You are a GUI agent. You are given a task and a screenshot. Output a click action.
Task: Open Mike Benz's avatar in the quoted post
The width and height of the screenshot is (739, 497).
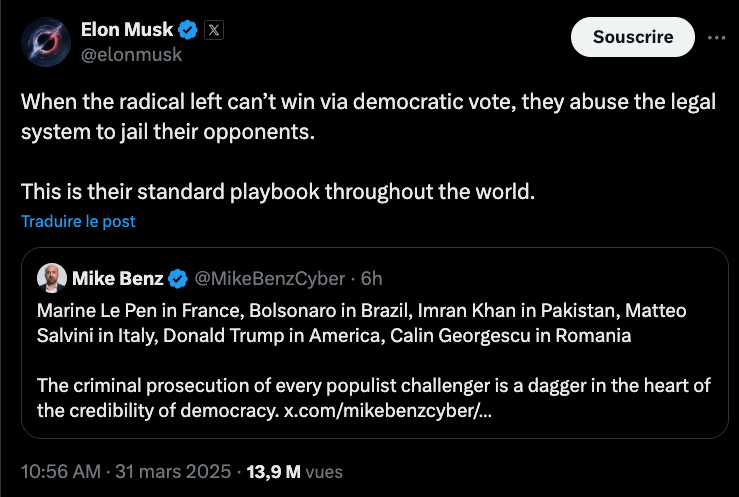tap(52, 278)
